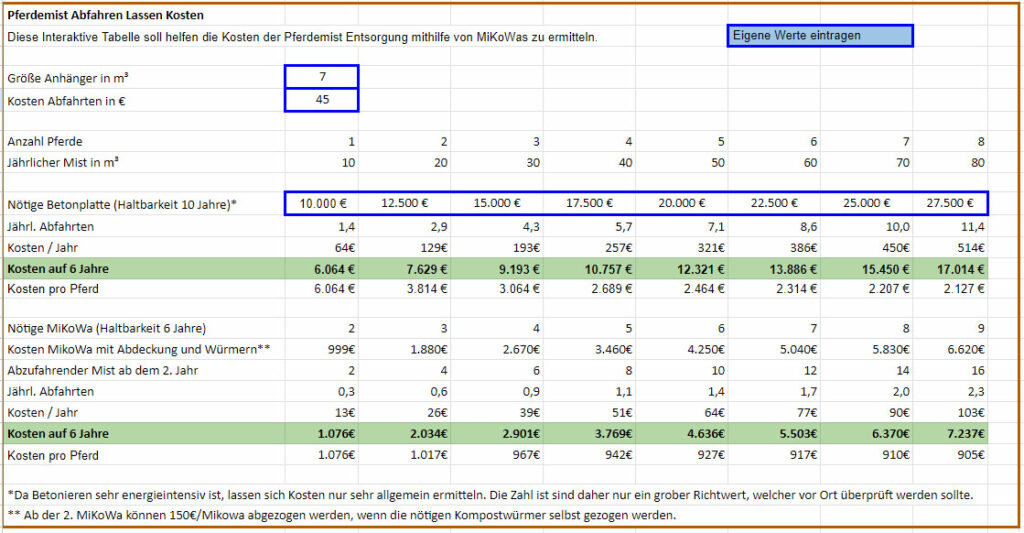Select the 'Anzahl Pferde' row label
1024x533 pixels.
(x=45, y=141)
